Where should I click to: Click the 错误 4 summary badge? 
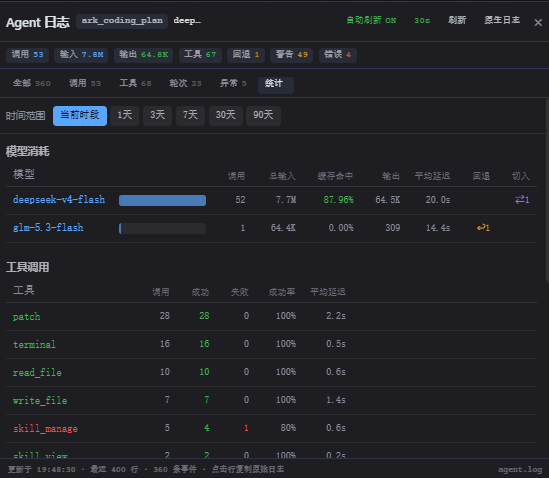[x=338, y=55]
